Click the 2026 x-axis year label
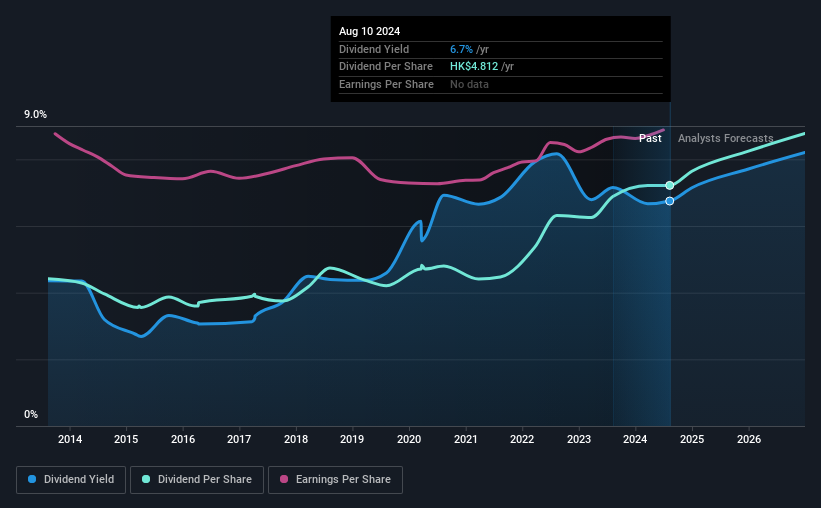The image size is (821, 508). point(749,439)
